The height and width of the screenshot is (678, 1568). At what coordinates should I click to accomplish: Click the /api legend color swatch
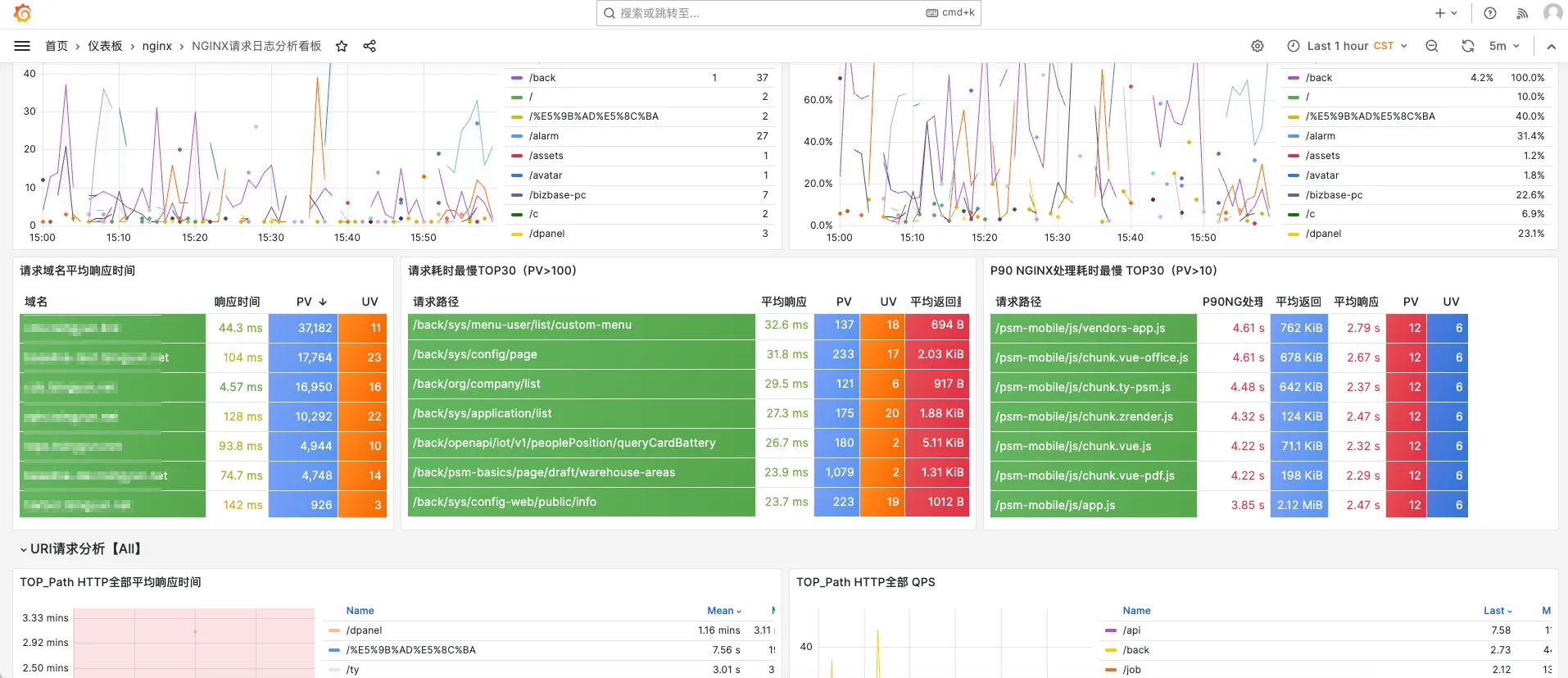coord(1111,630)
